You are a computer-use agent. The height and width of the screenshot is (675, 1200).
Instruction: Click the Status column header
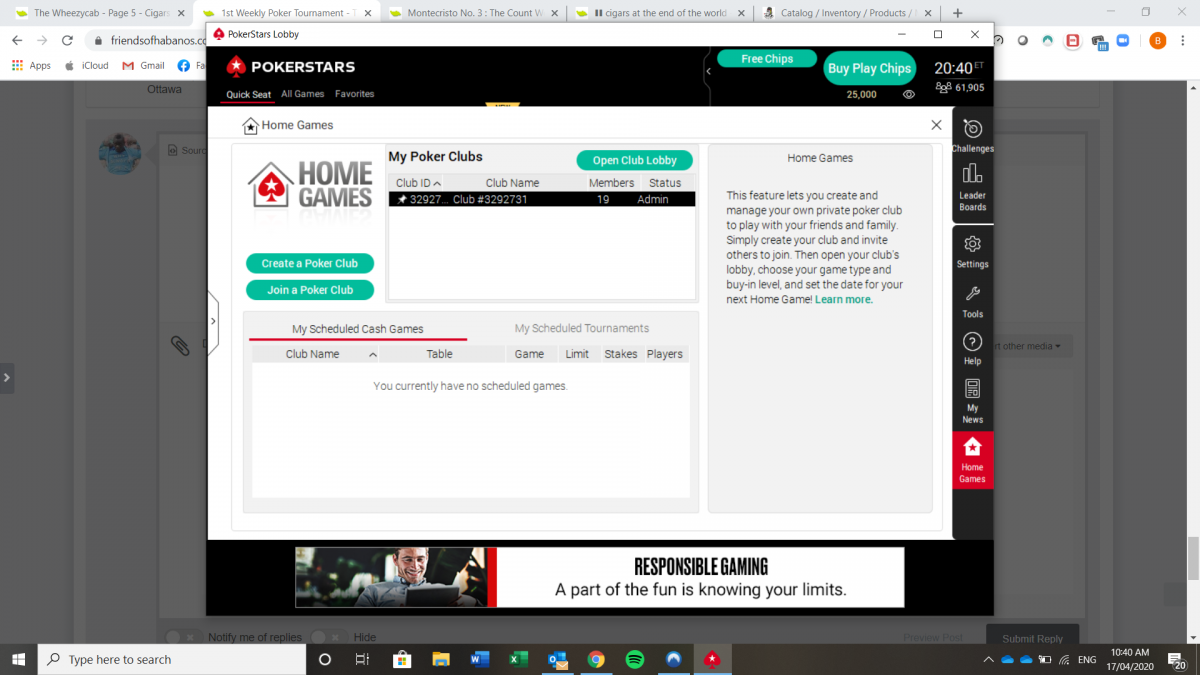coord(665,183)
